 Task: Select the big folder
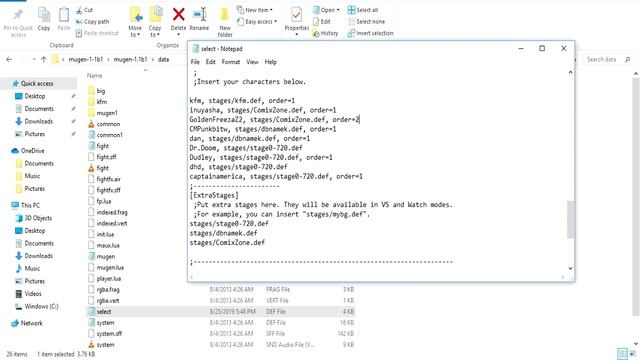(x=101, y=91)
